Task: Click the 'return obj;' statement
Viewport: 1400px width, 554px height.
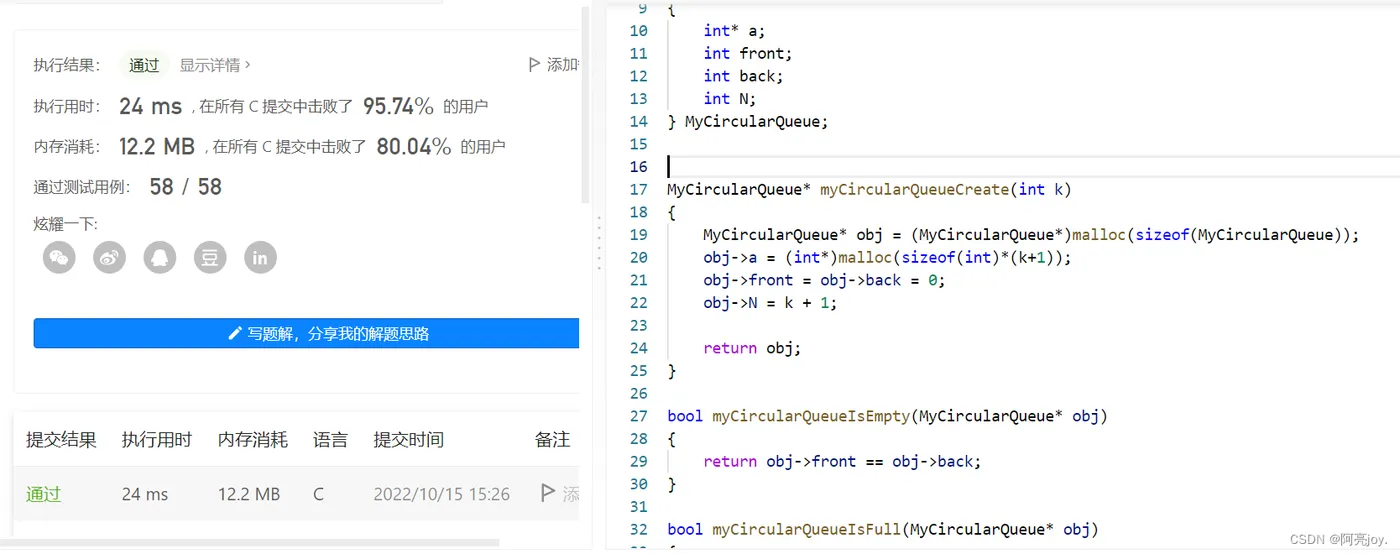Action: tap(752, 347)
